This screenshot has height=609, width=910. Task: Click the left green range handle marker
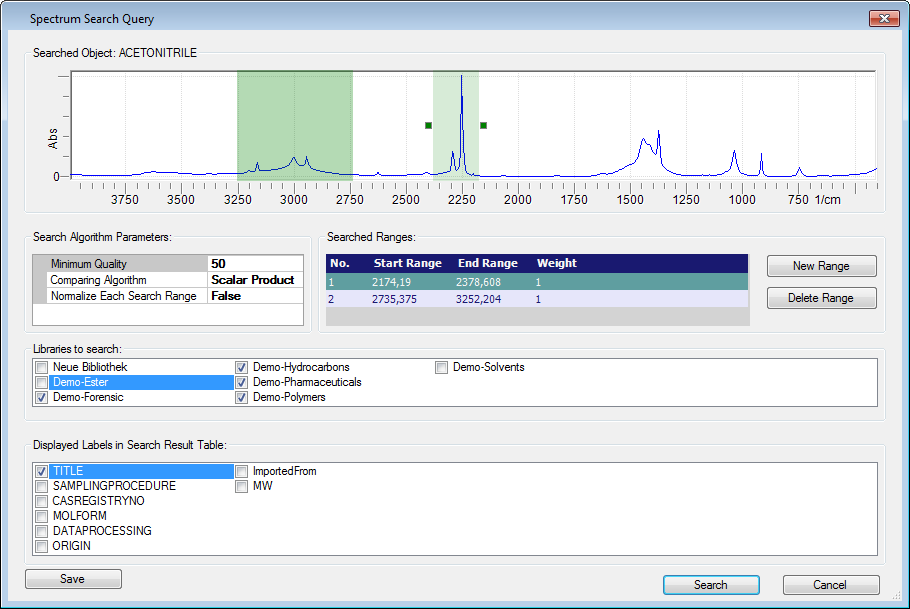(428, 125)
